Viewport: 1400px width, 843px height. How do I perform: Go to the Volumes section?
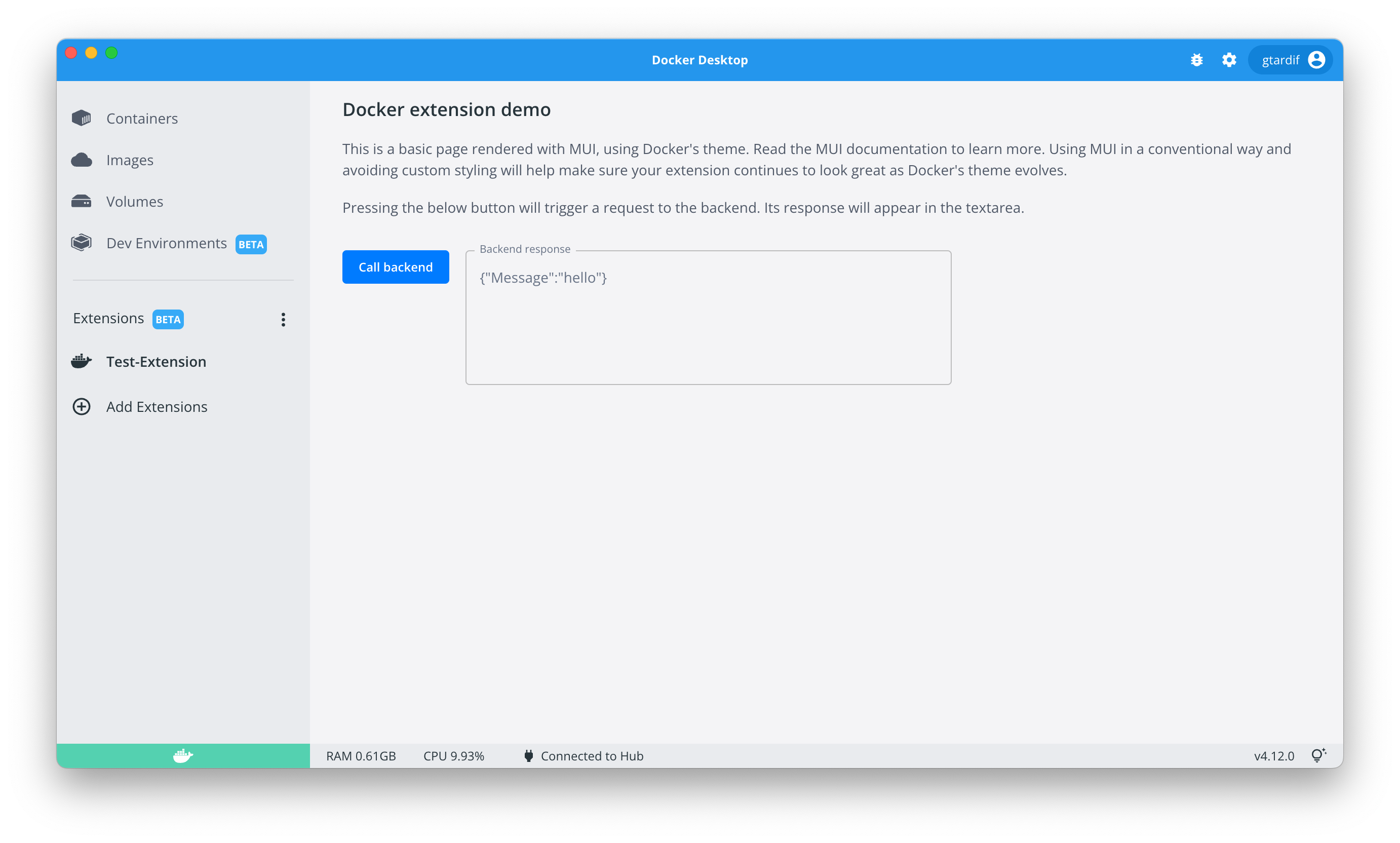(135, 202)
